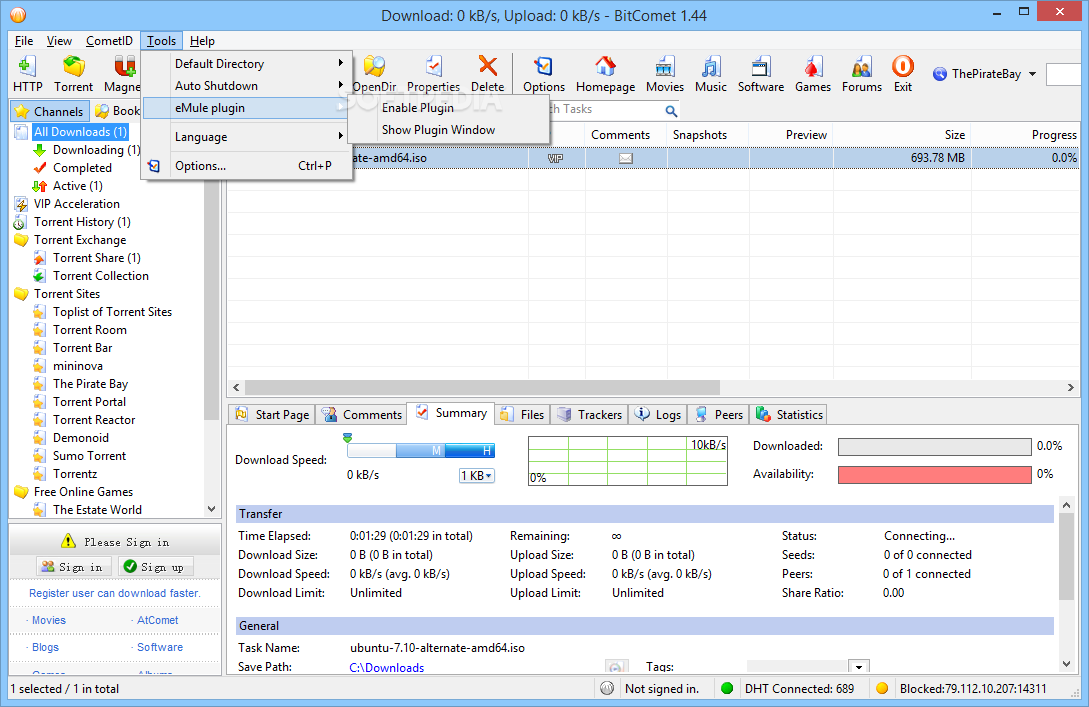Click the red Delete toolbar icon
This screenshot has width=1089, height=707.
pyautogui.click(x=488, y=74)
